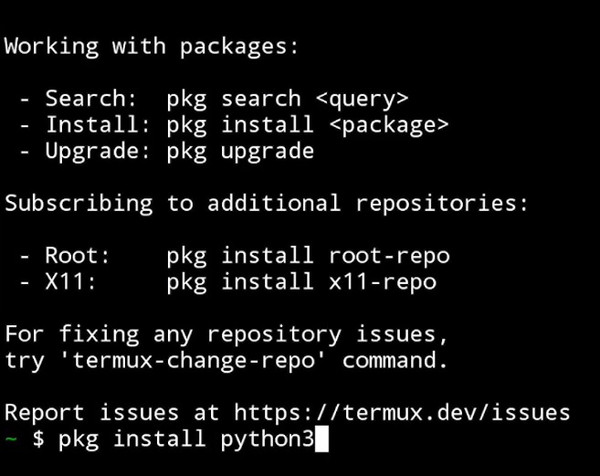The image size is (600, 476).
Task: Click the 'pkg upgrade' command text
Action: (240, 151)
